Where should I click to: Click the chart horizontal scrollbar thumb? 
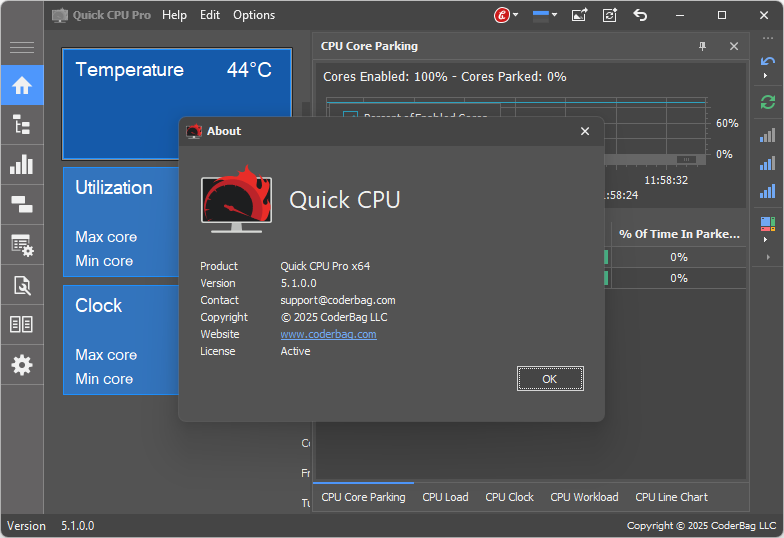pos(686,160)
